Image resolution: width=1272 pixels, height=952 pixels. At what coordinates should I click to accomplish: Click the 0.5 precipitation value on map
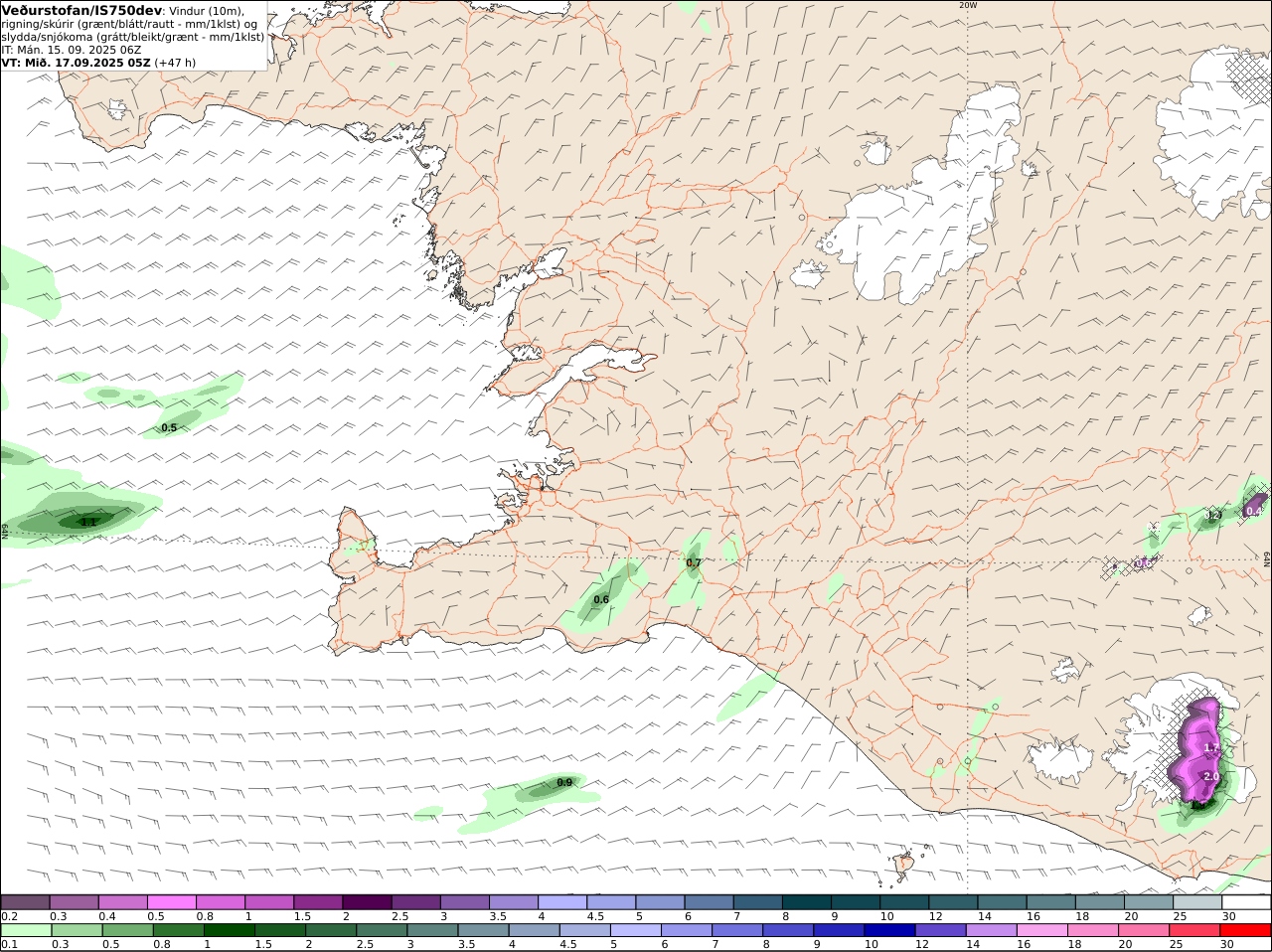[169, 428]
